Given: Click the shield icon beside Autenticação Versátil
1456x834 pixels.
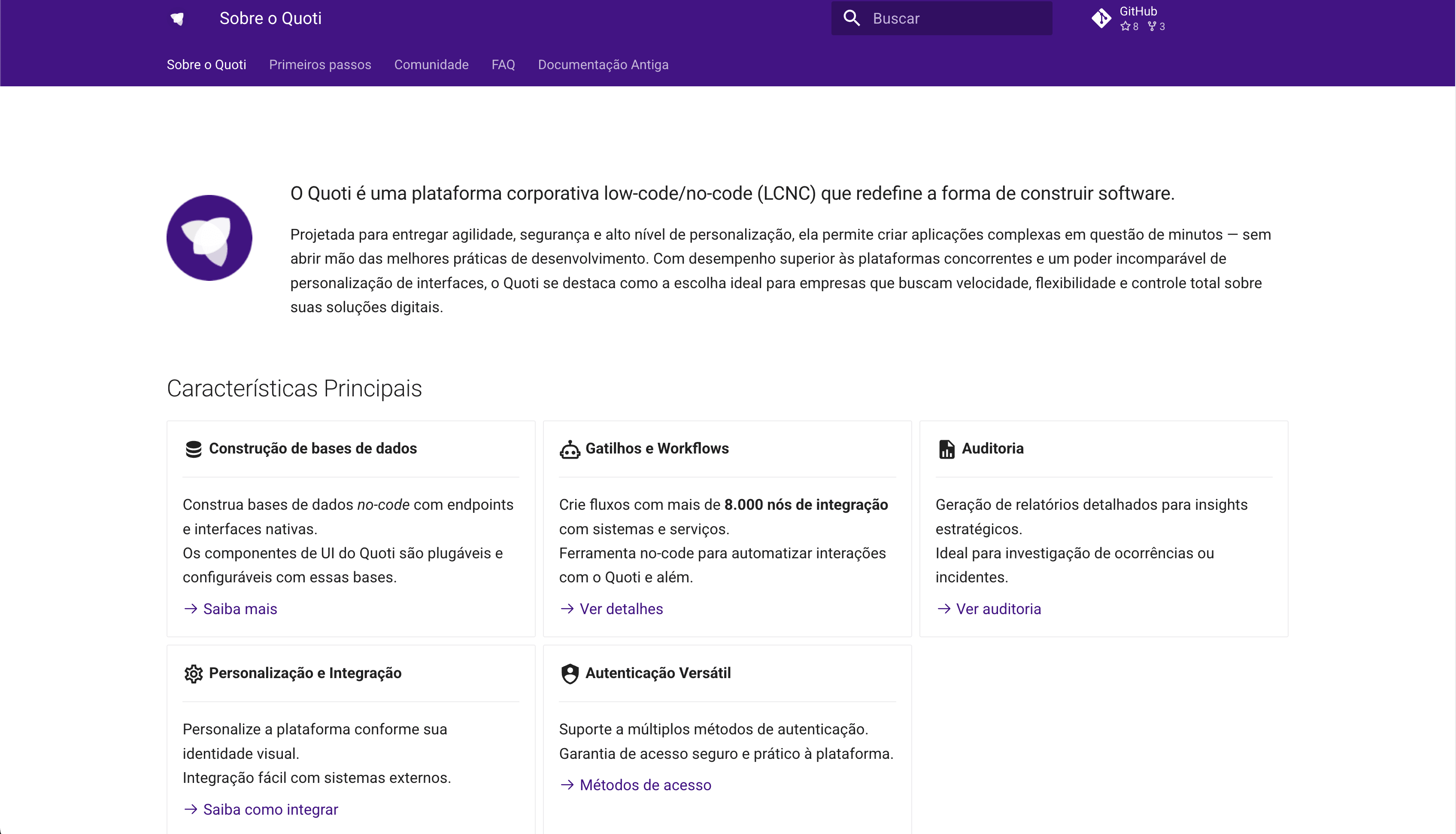Looking at the screenshot, I should point(570,674).
